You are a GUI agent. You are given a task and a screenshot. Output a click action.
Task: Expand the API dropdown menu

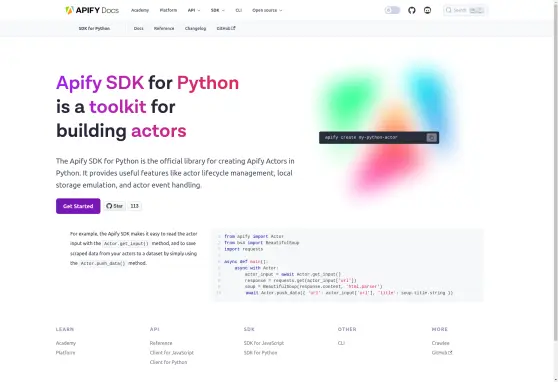tap(194, 10)
